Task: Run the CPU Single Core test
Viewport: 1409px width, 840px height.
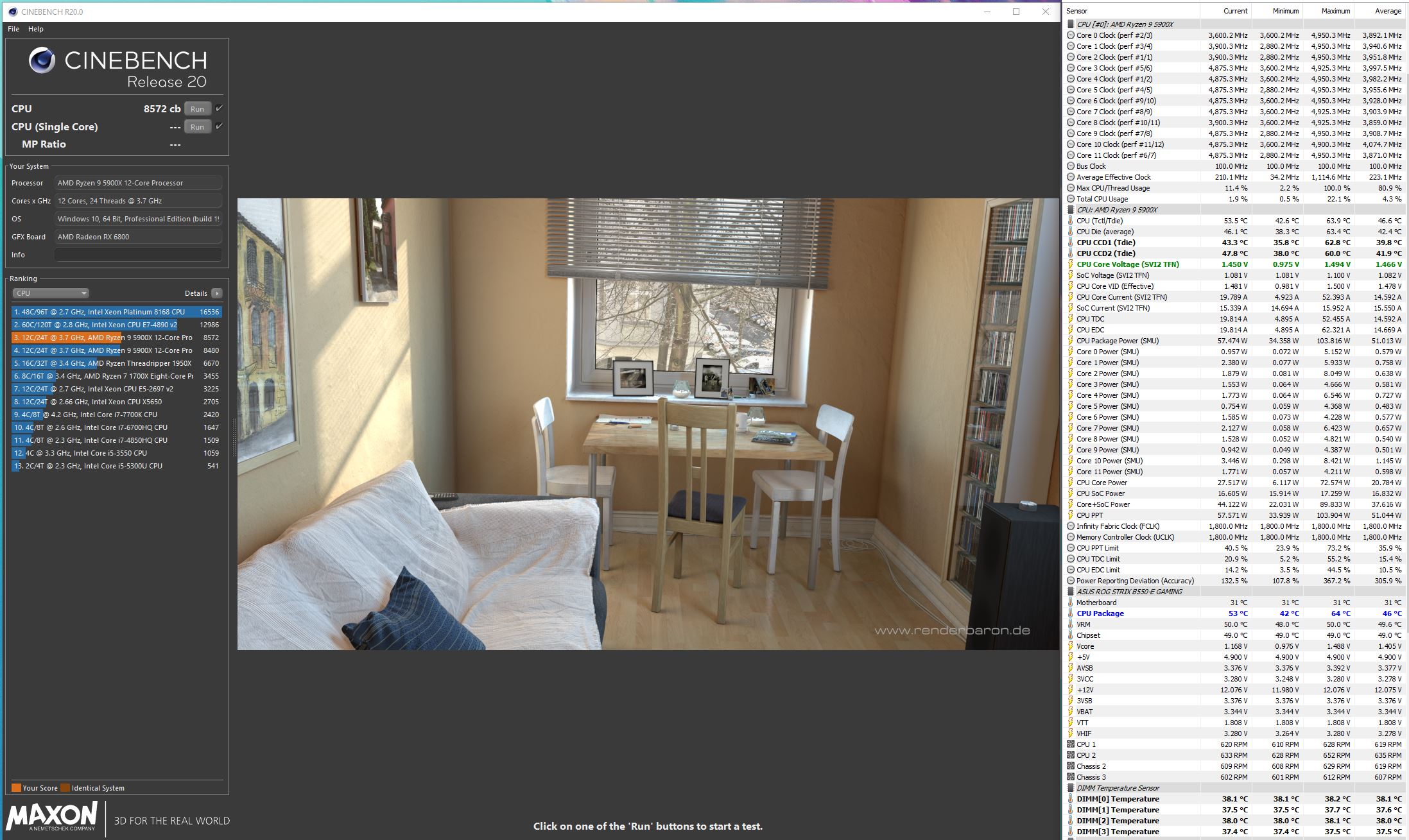Action: point(197,127)
